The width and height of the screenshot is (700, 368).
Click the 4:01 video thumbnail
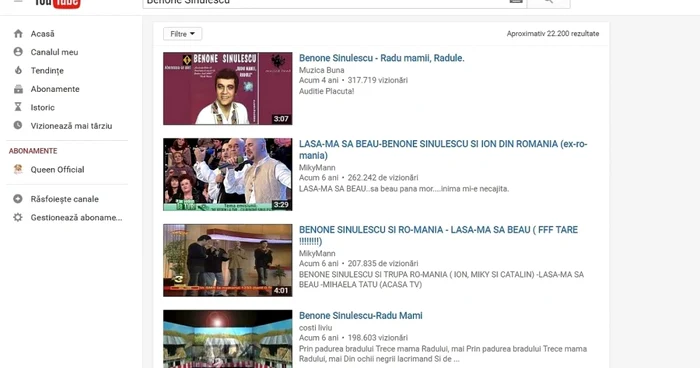228,260
